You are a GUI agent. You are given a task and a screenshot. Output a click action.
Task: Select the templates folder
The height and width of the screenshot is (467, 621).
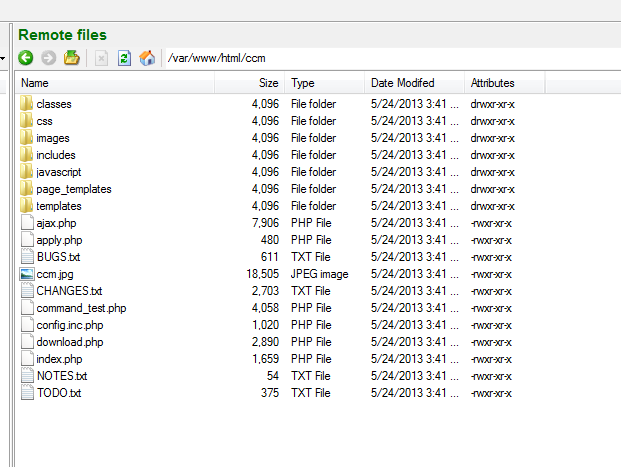(x=58, y=206)
